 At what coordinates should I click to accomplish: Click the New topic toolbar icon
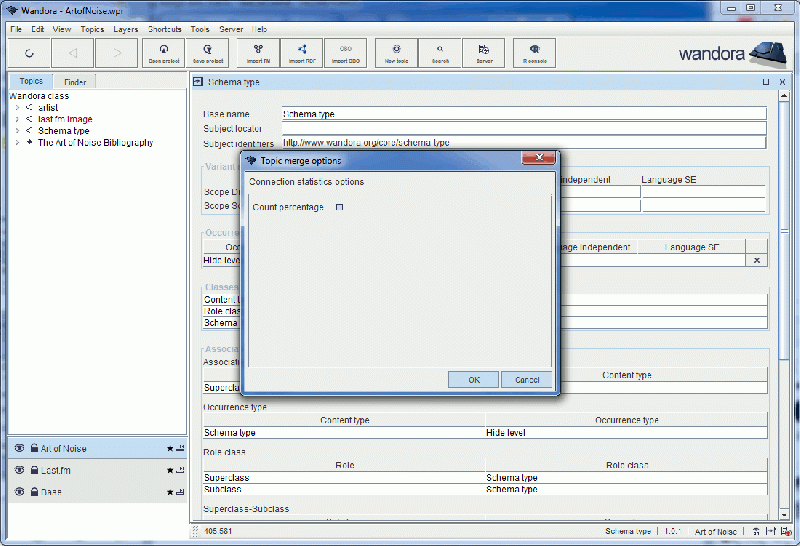396,52
